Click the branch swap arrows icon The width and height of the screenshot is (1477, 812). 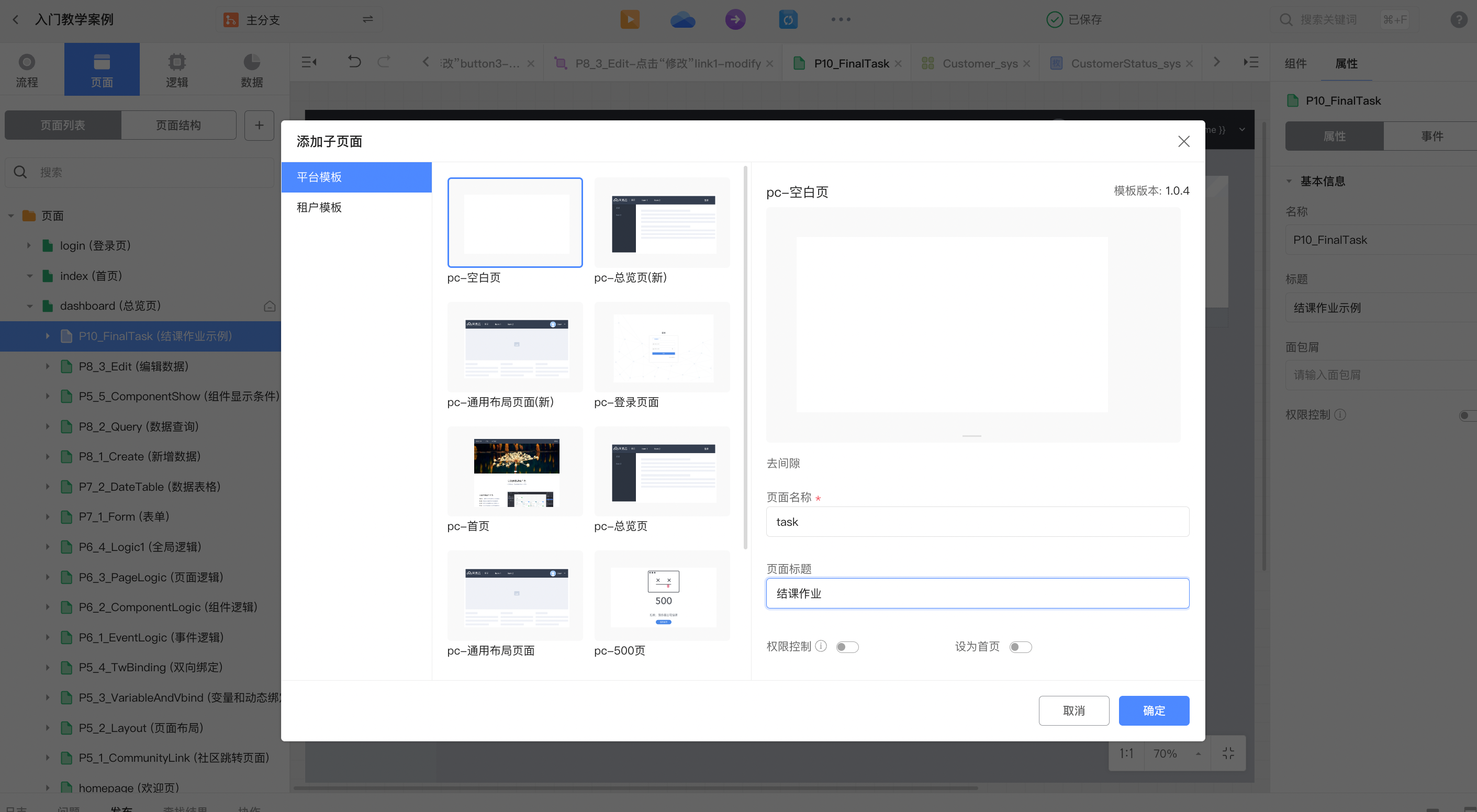[x=367, y=19]
